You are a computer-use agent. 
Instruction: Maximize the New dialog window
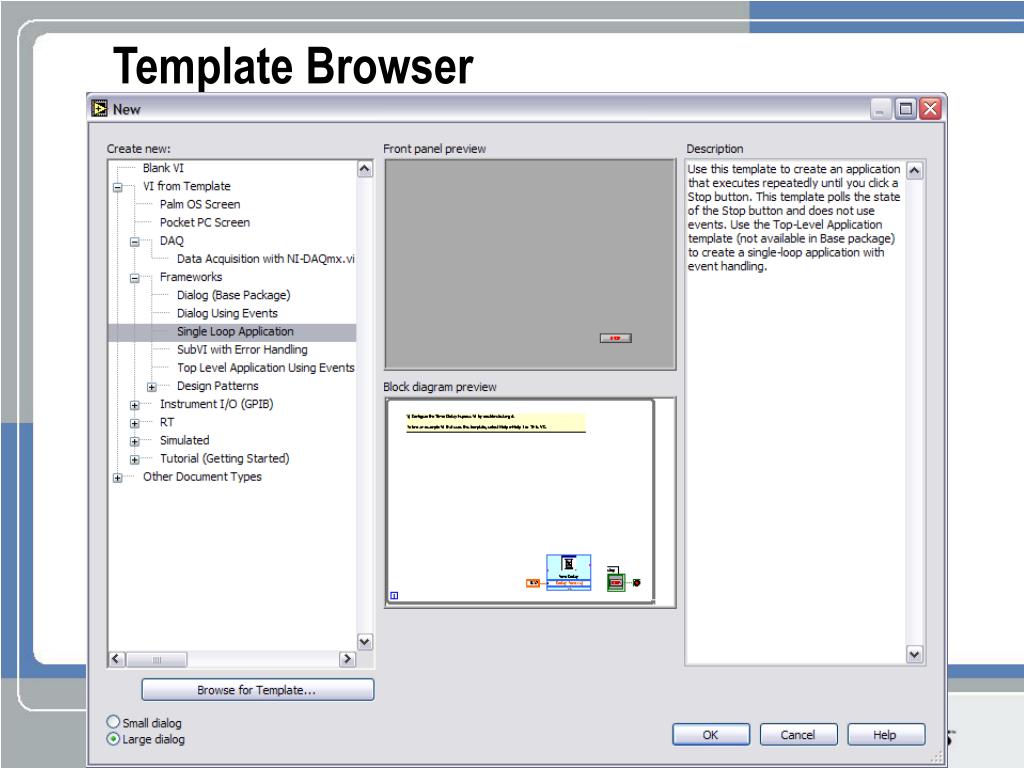[x=906, y=108]
